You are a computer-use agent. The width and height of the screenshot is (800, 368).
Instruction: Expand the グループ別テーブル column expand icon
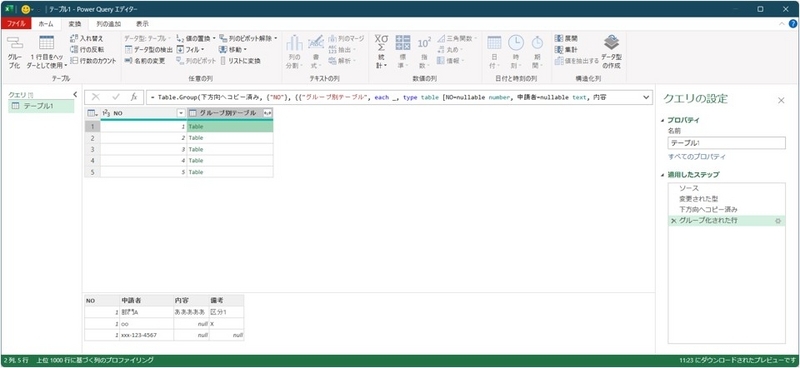267,113
